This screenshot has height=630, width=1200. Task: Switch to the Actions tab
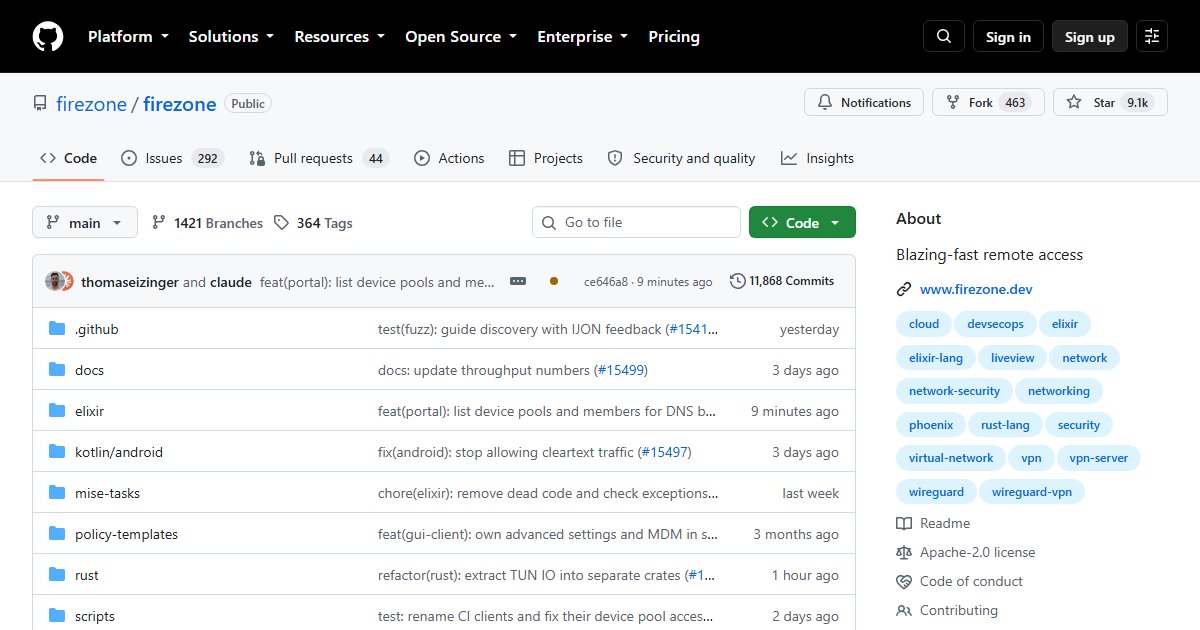(x=449, y=158)
